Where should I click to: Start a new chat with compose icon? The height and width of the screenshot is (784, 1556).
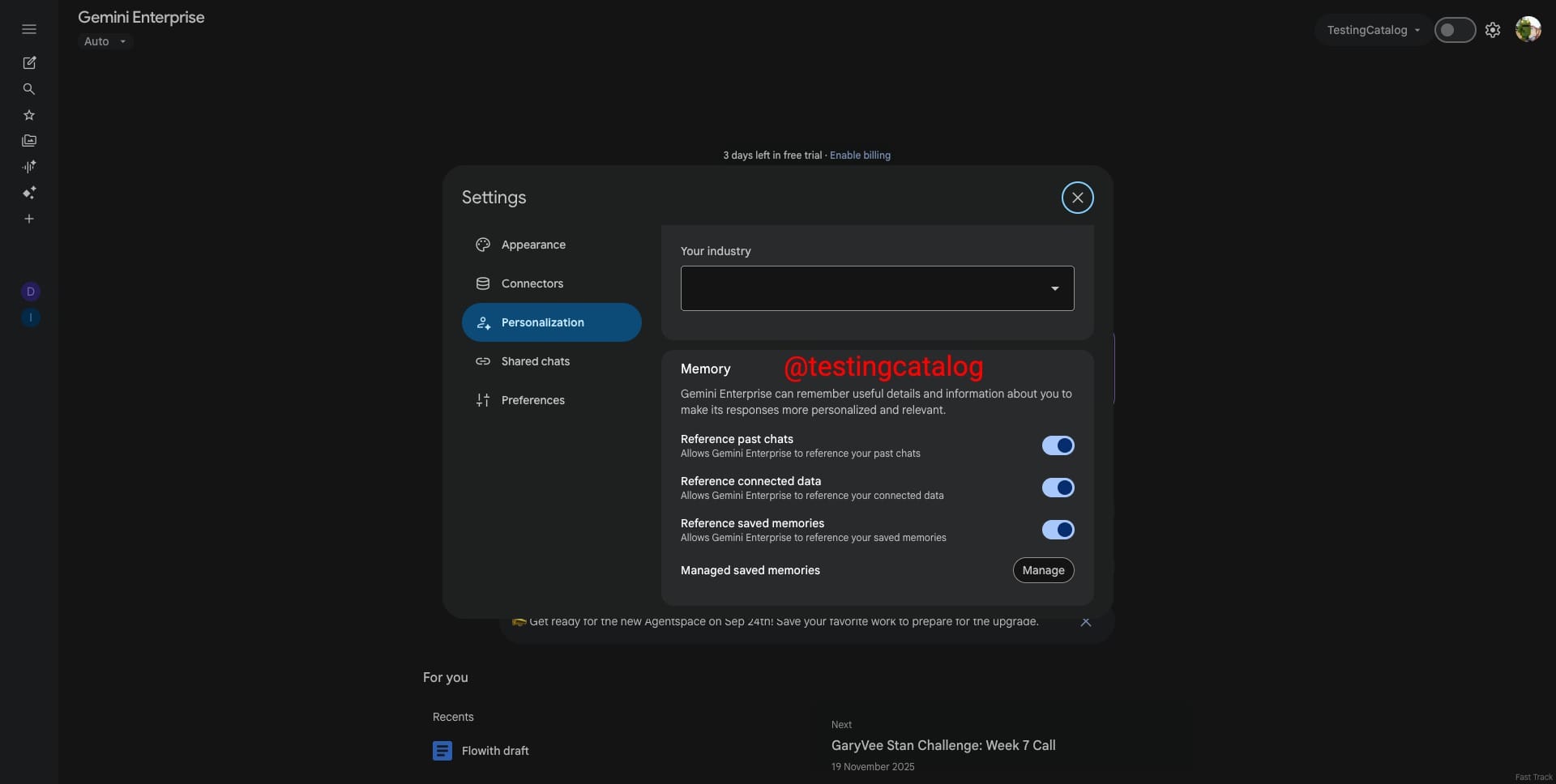tap(29, 62)
